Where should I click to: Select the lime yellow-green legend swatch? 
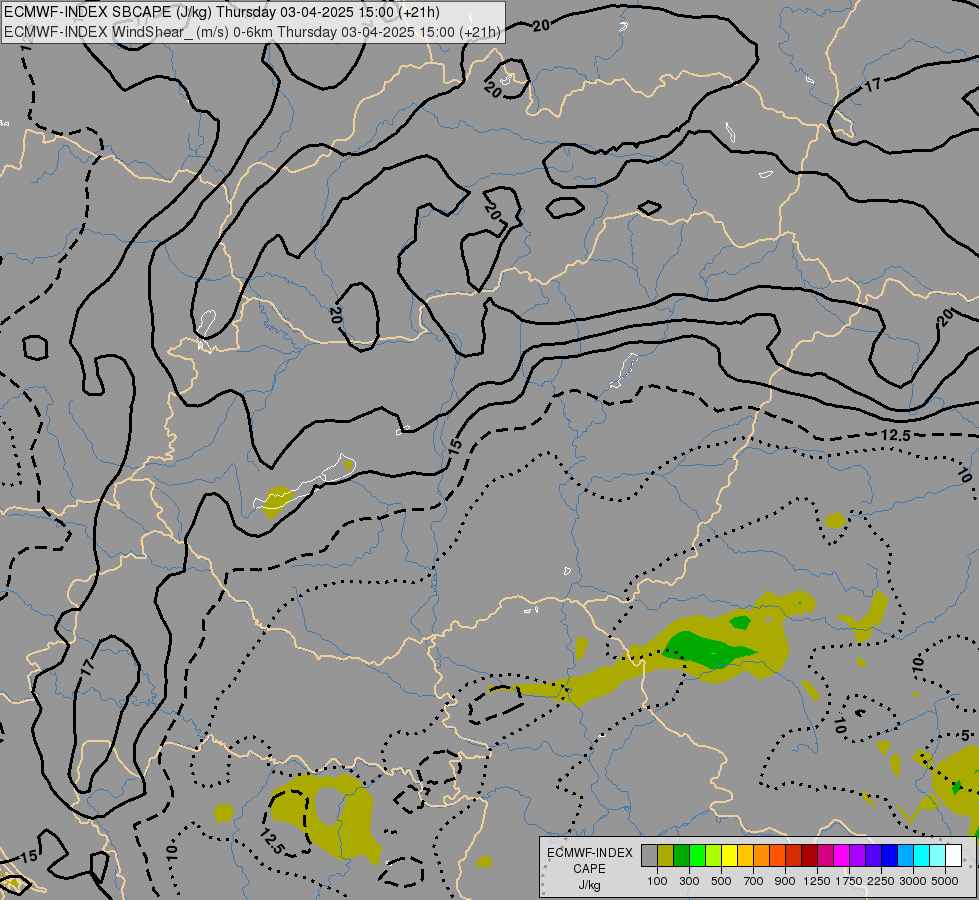(x=714, y=855)
